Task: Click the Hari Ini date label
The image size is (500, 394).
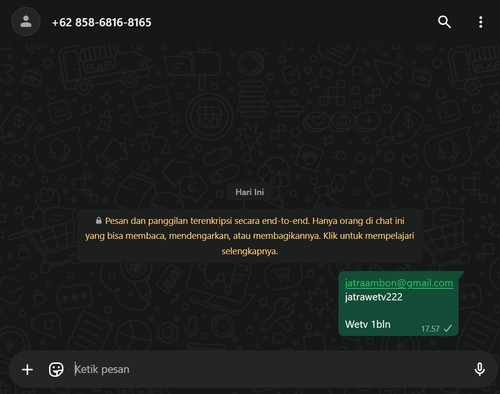Action: [x=250, y=192]
